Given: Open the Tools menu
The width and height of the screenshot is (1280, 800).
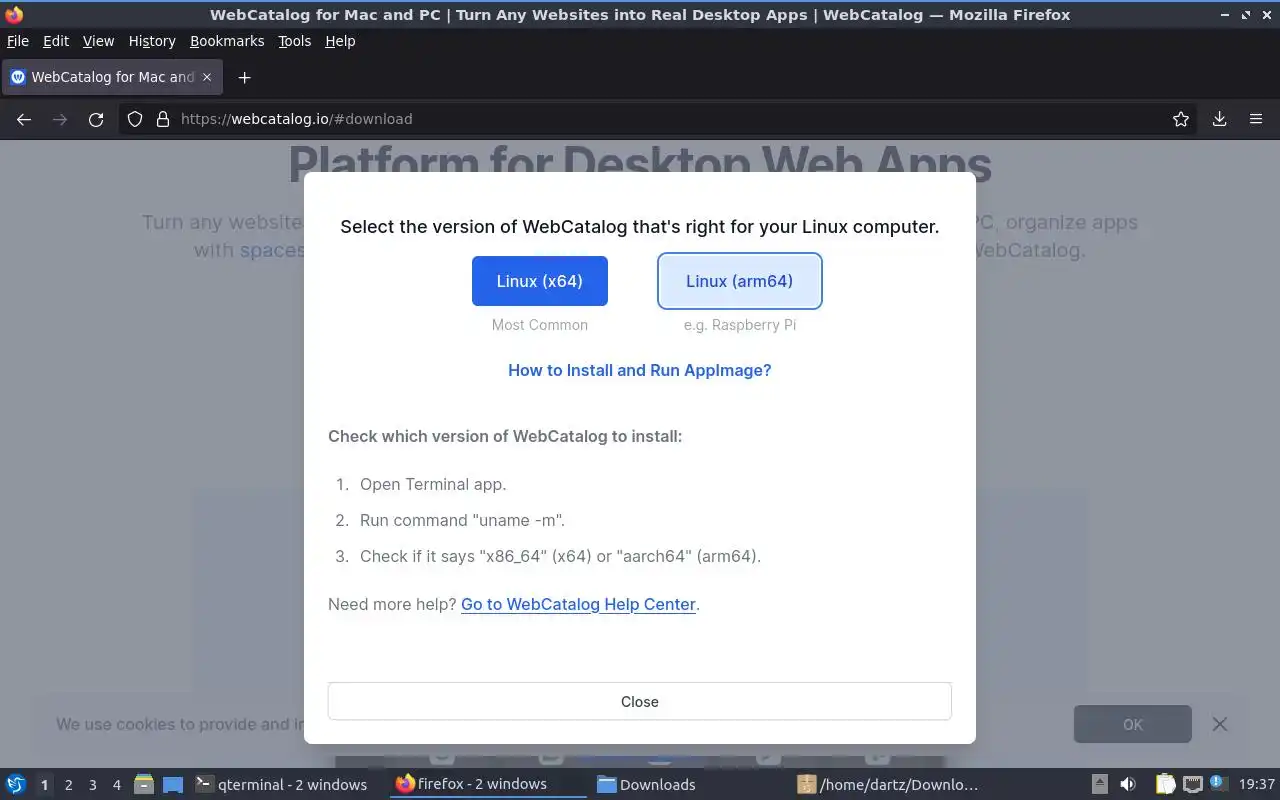Looking at the screenshot, I should [x=295, y=41].
